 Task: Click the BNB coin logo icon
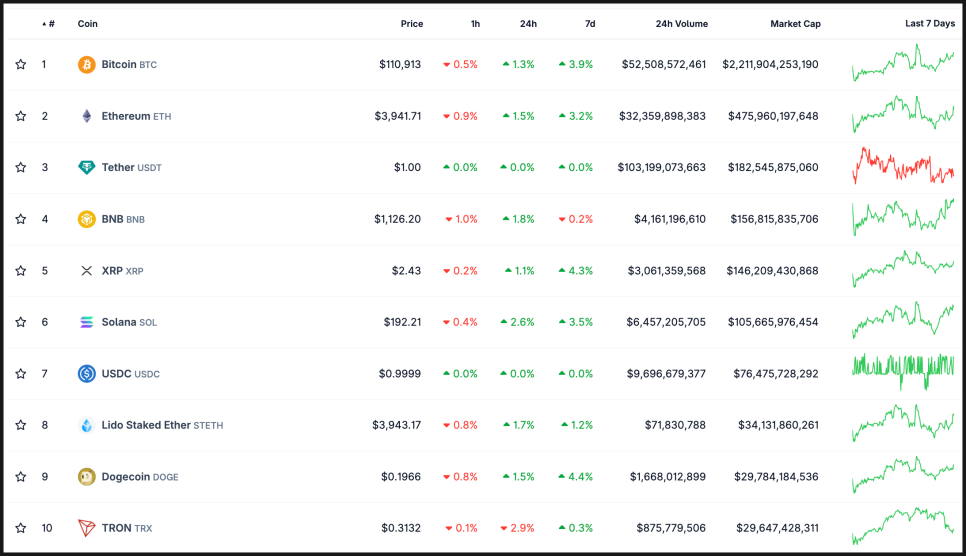(x=87, y=219)
